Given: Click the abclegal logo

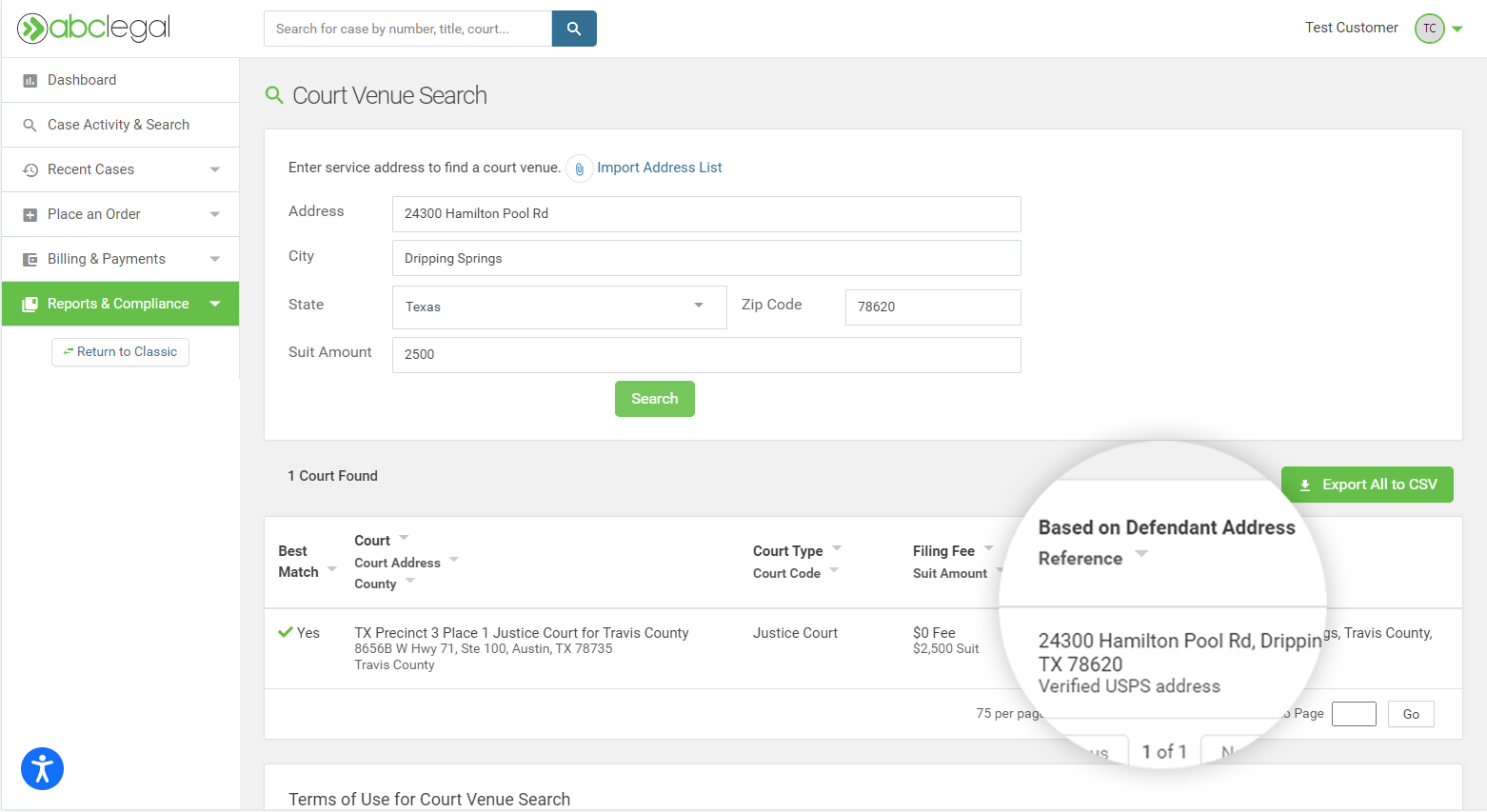Looking at the screenshot, I should [x=93, y=29].
